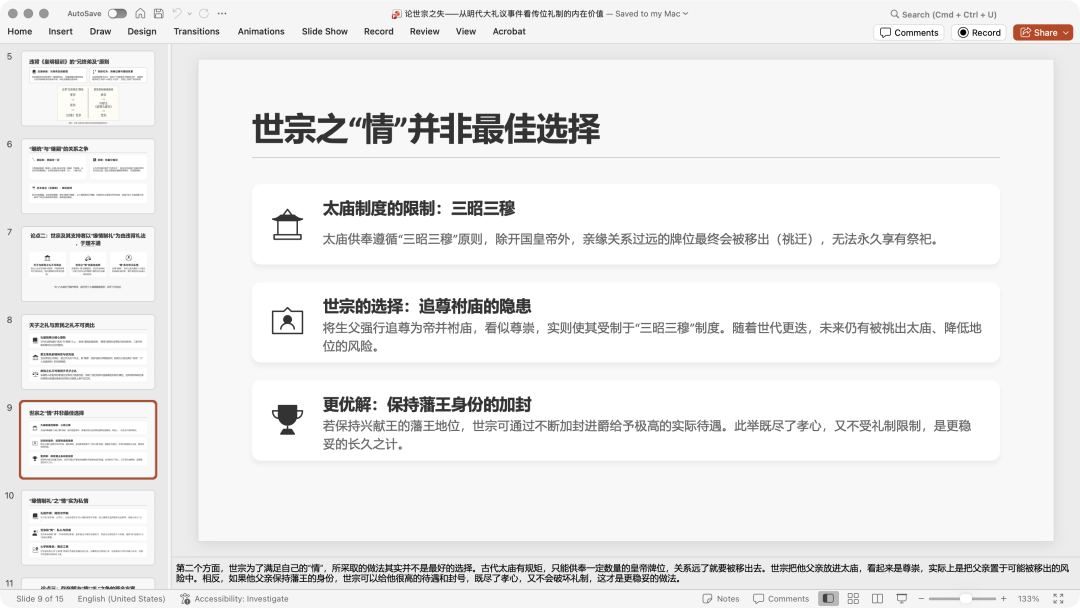The image size is (1080, 608).
Task: Open the more options ellipsis in title bar
Action: click(222, 13)
